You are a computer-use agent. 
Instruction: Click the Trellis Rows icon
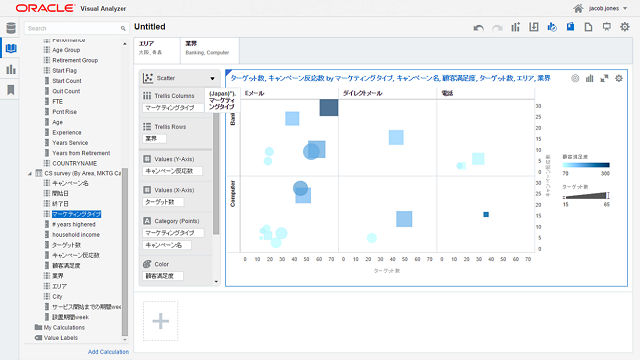coord(147,127)
